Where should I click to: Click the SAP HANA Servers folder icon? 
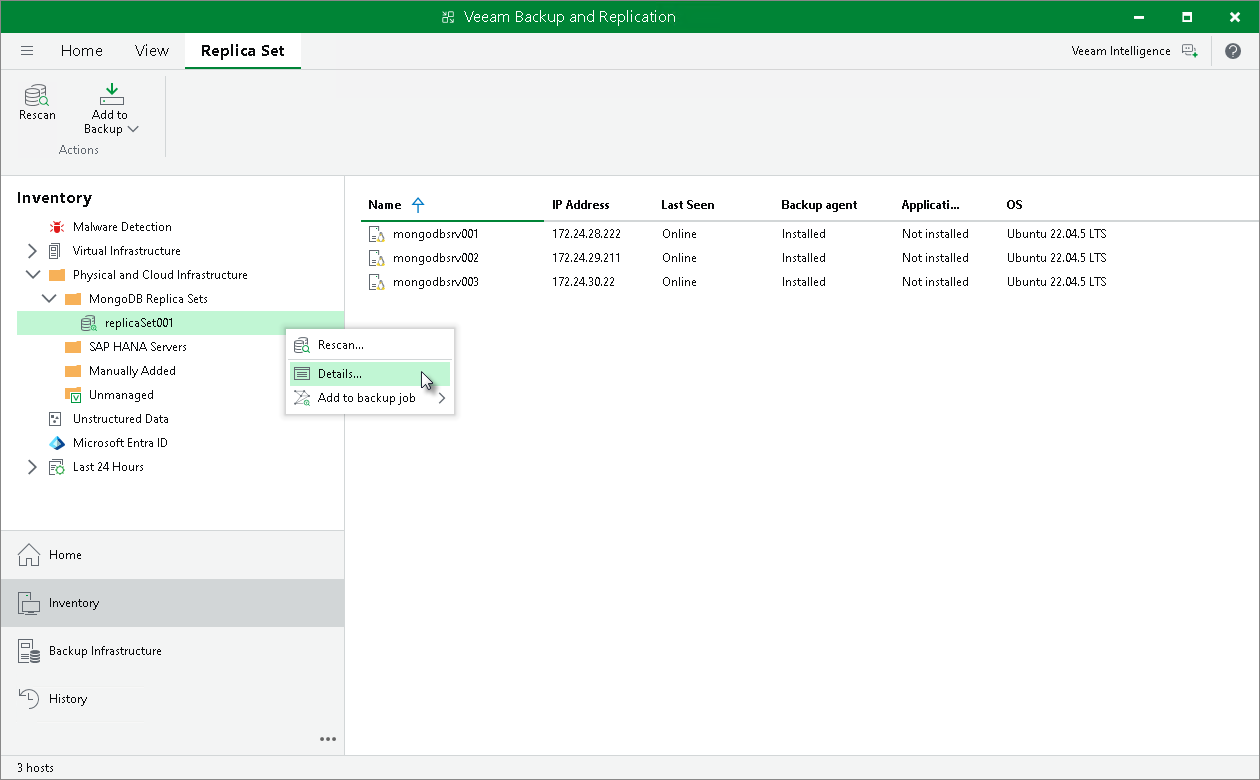pos(72,347)
